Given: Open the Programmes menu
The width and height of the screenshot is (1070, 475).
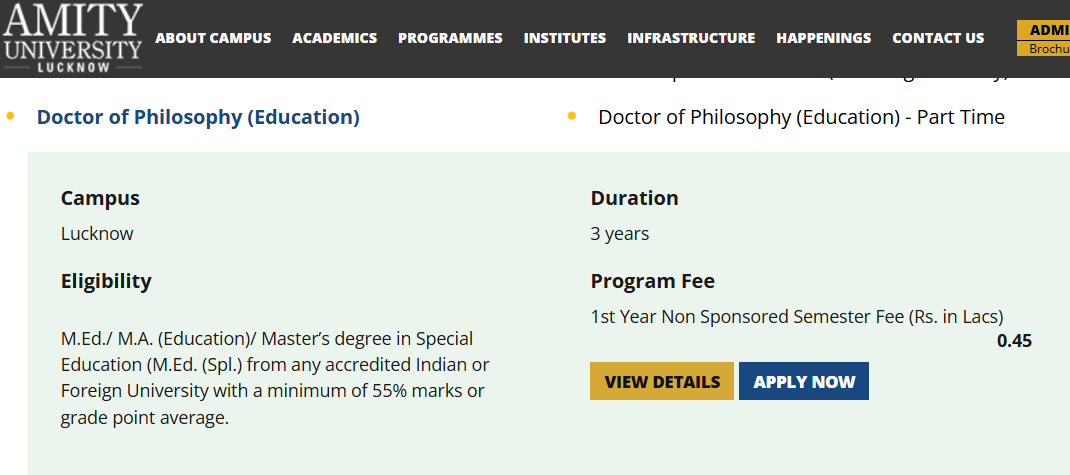Looking at the screenshot, I should pos(450,38).
